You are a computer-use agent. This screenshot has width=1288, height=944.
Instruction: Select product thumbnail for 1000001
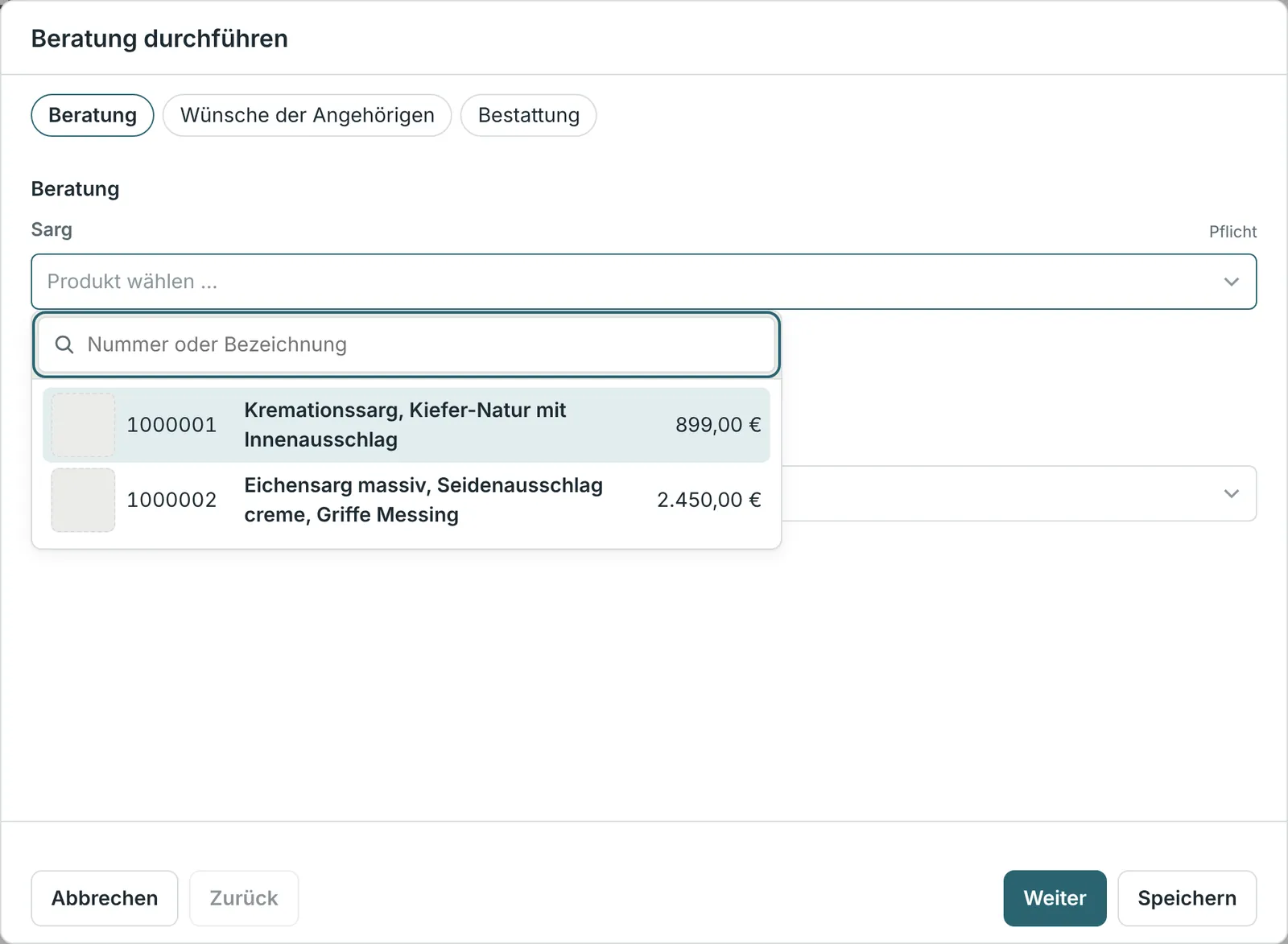(x=83, y=425)
